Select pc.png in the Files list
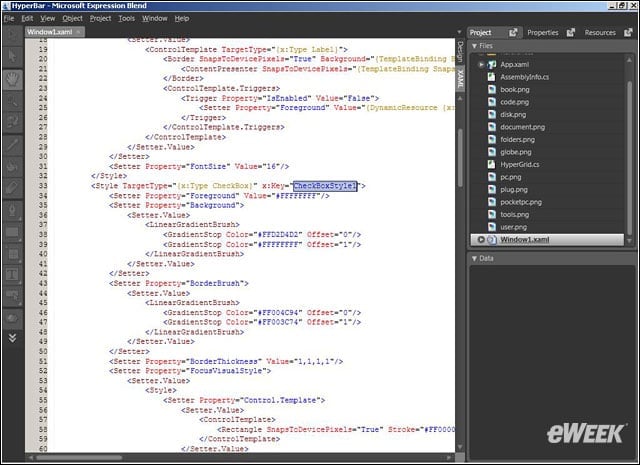Screen dimensions: 640x465 click(511, 177)
